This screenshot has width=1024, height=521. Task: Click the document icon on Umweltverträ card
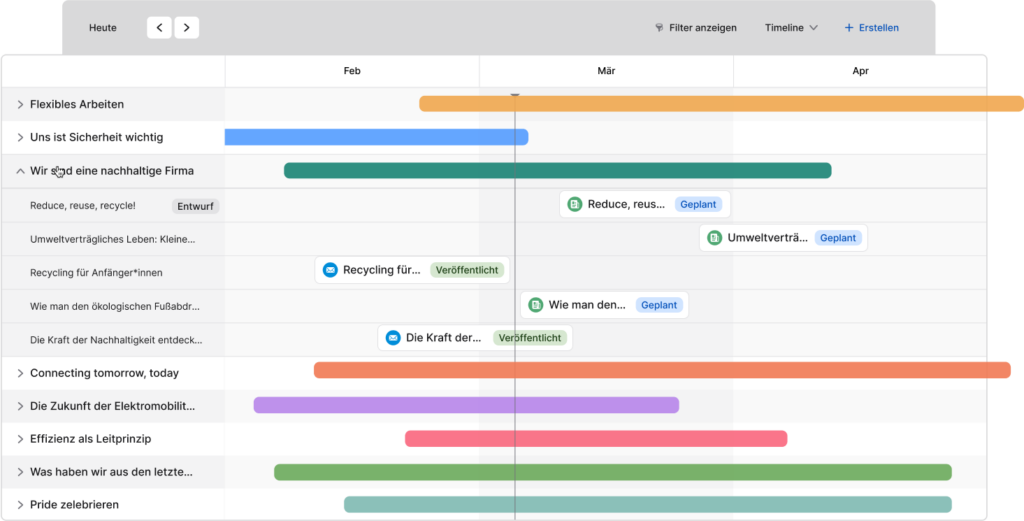(x=714, y=238)
